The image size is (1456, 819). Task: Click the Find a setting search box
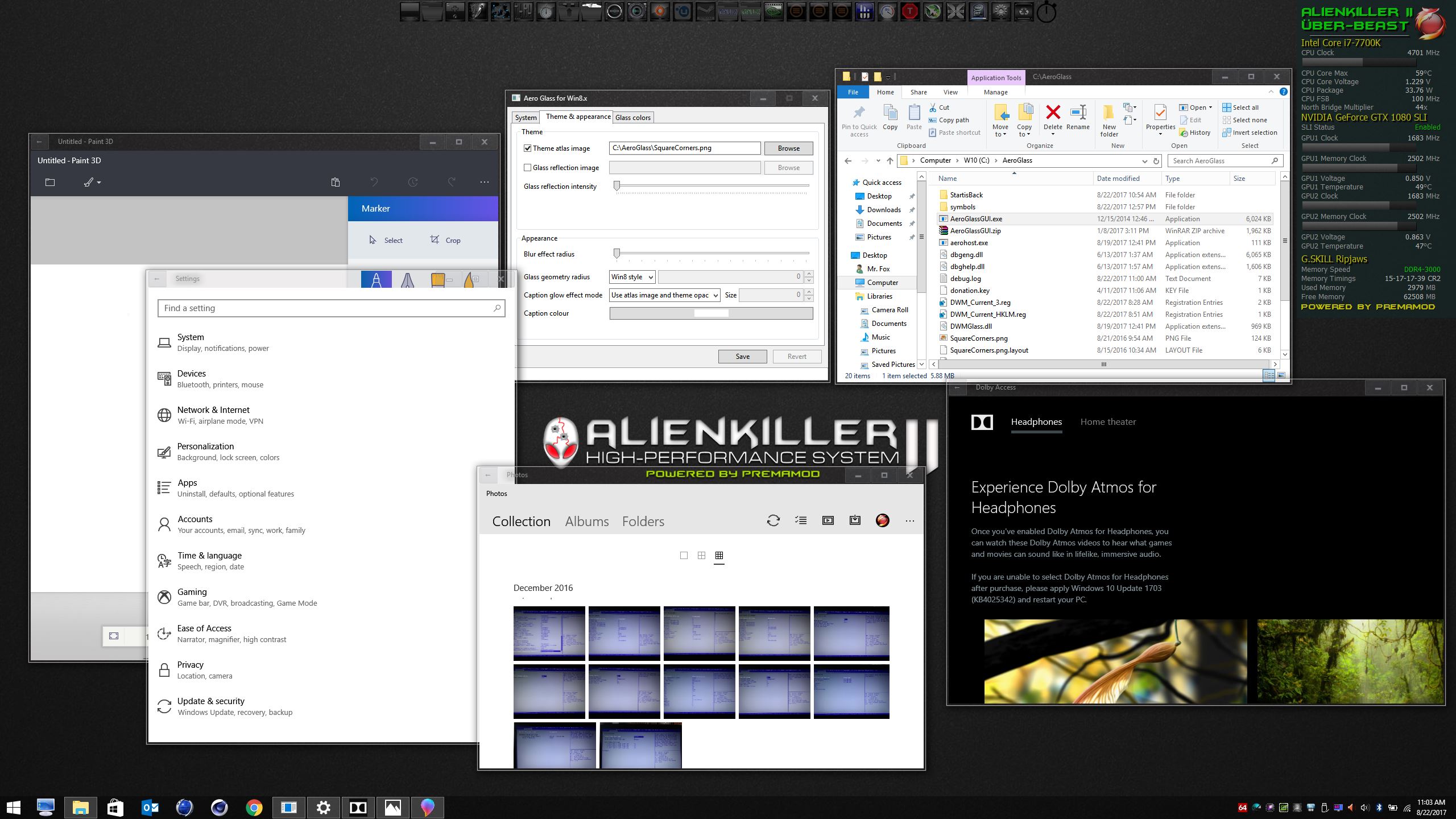pyautogui.click(x=332, y=308)
